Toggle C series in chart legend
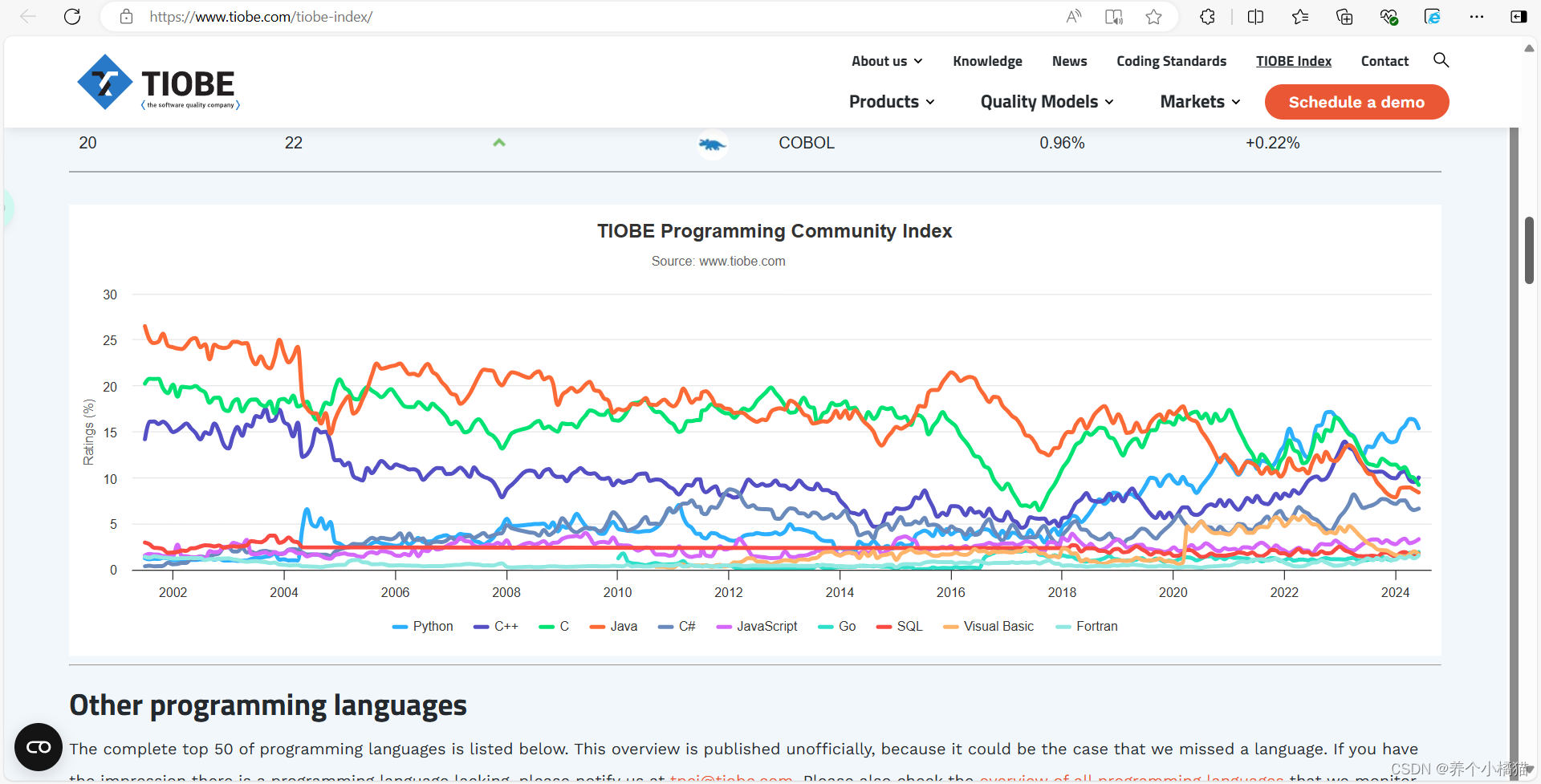The width and height of the screenshot is (1541, 784). 555,627
